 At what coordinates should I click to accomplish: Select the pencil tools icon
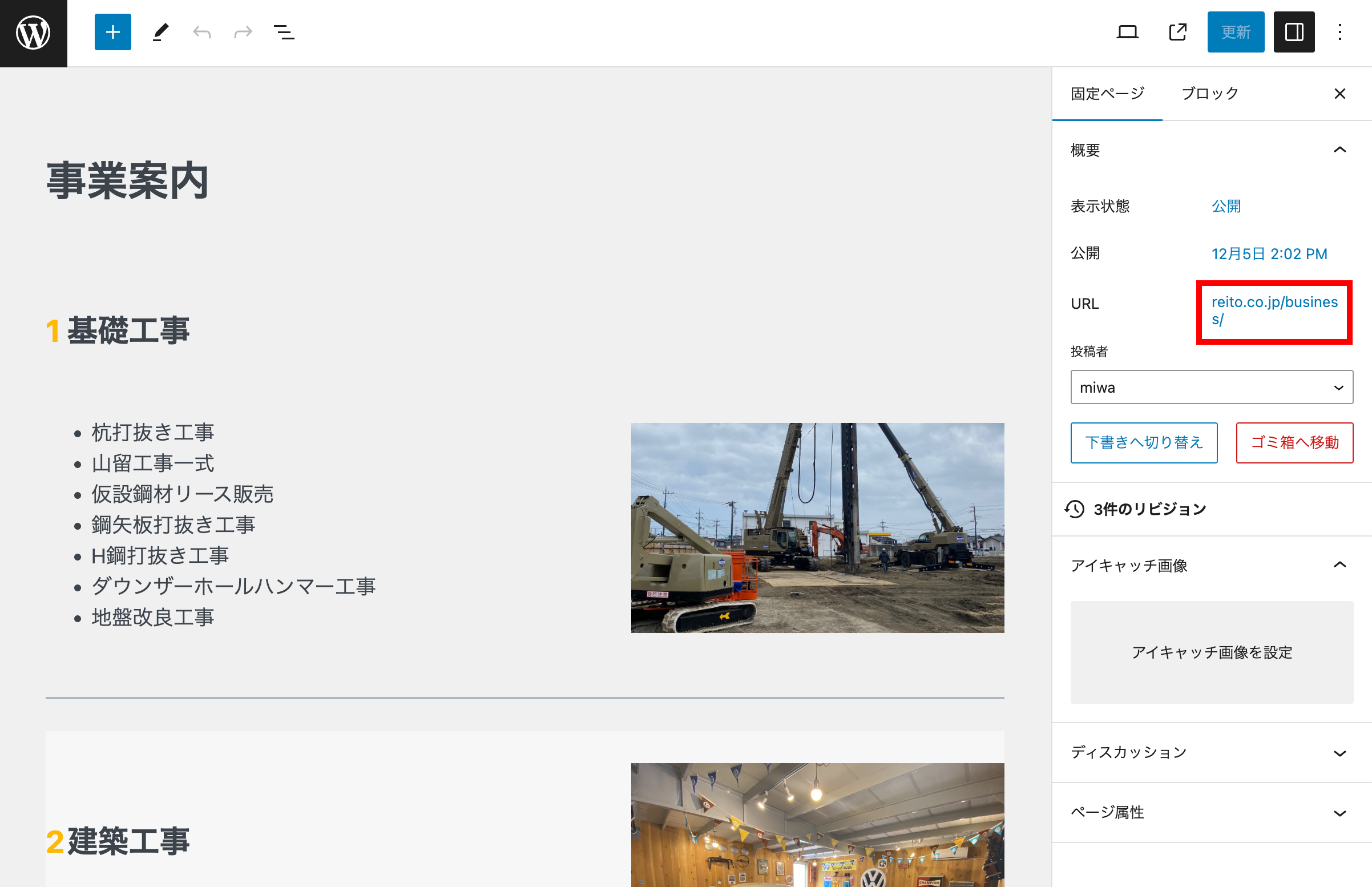160,33
